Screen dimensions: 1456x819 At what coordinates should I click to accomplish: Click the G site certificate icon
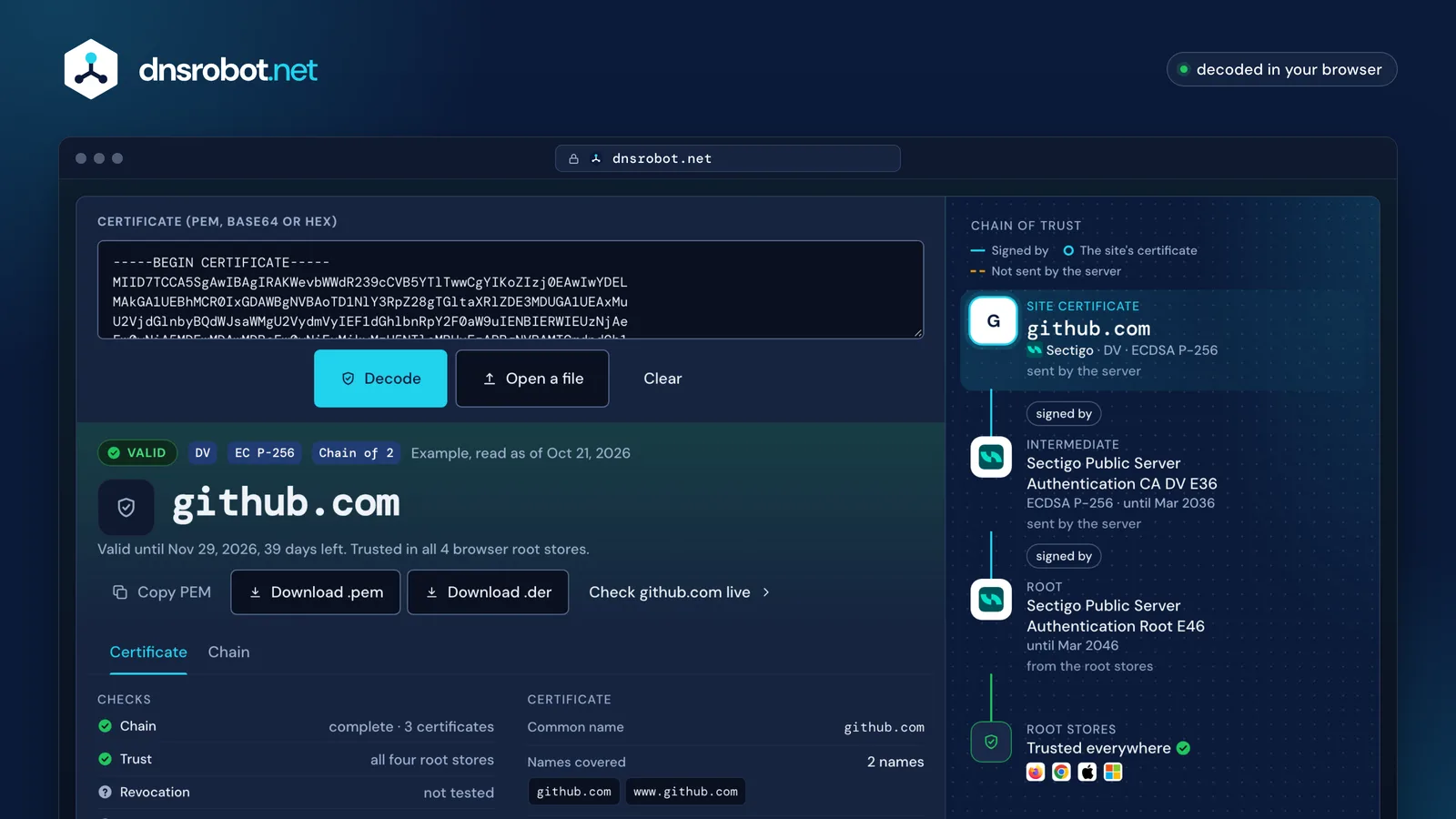(993, 320)
